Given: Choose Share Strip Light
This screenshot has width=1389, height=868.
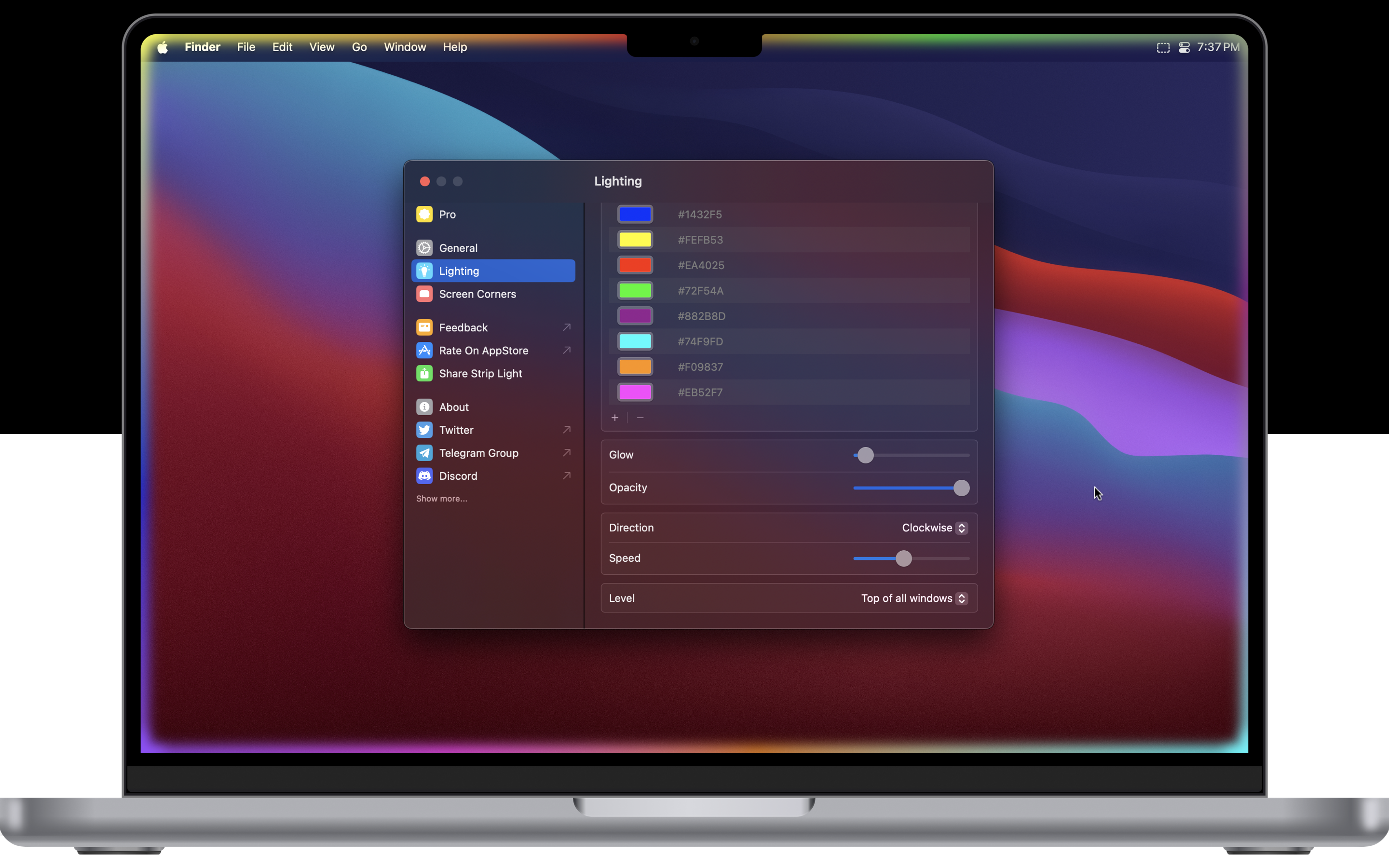Looking at the screenshot, I should (x=493, y=373).
